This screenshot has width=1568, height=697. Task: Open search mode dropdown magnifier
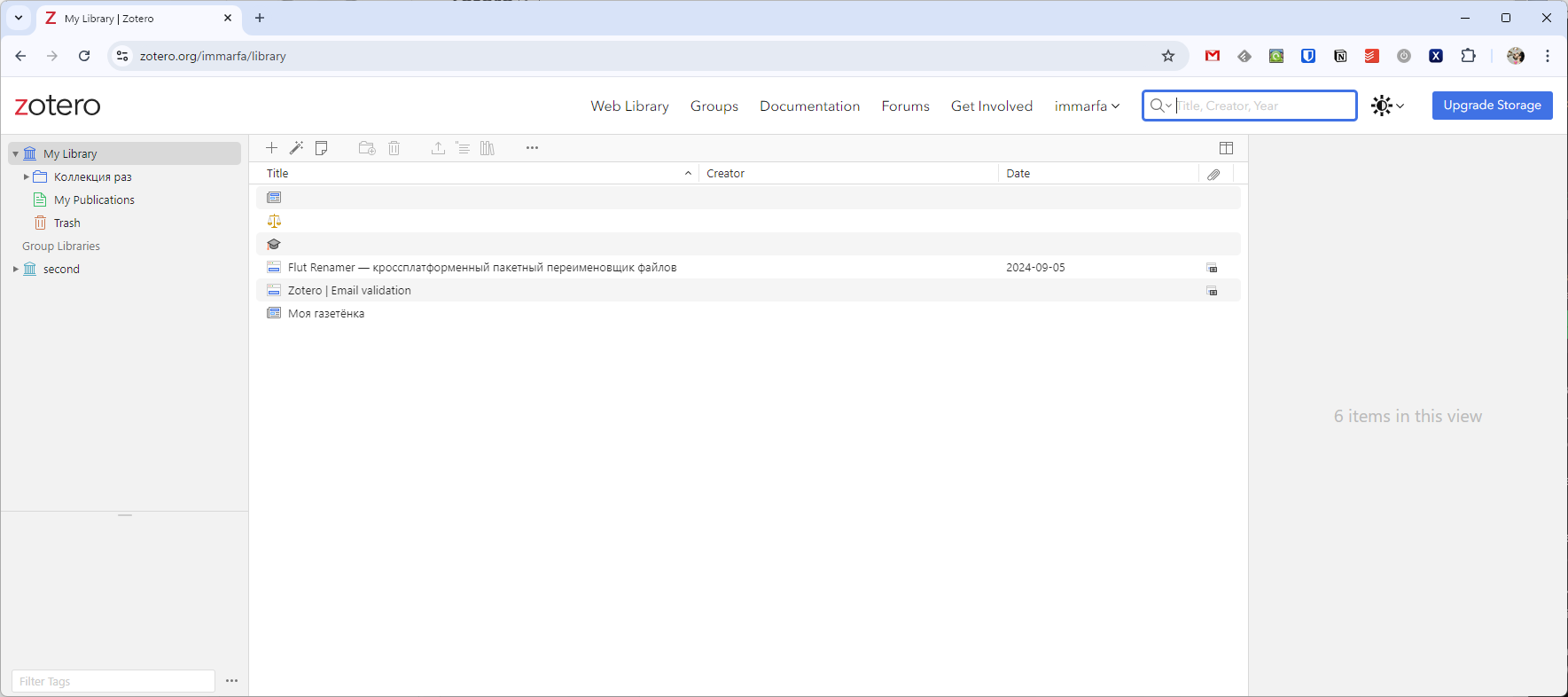pos(1160,106)
